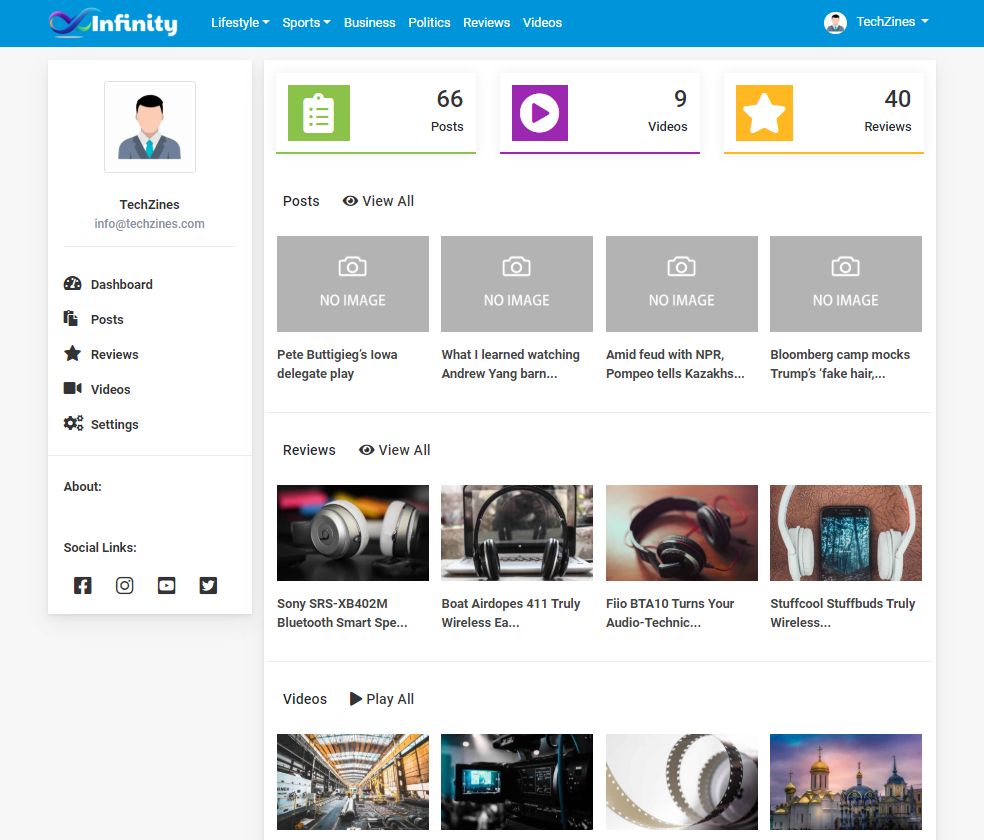Open the Instagram social link icon
Viewport: 984px width, 840px height.
[125, 586]
